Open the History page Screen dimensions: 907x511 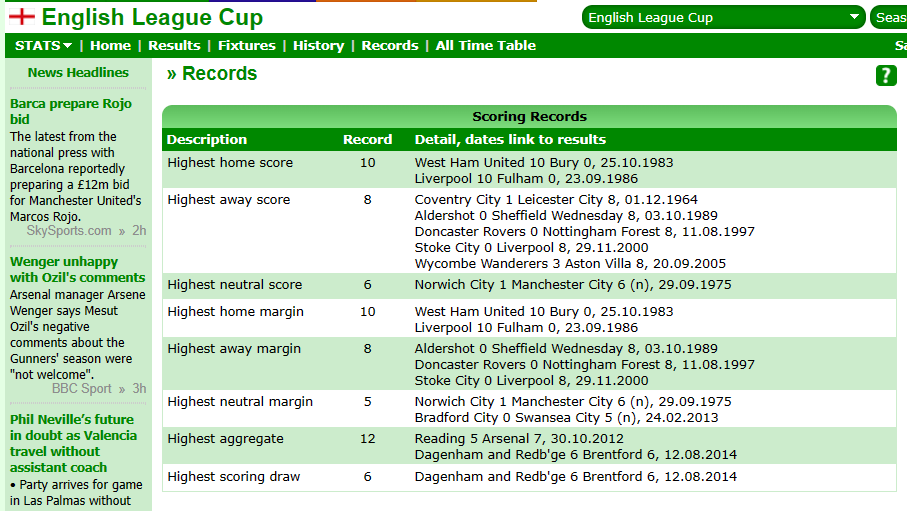[318, 45]
